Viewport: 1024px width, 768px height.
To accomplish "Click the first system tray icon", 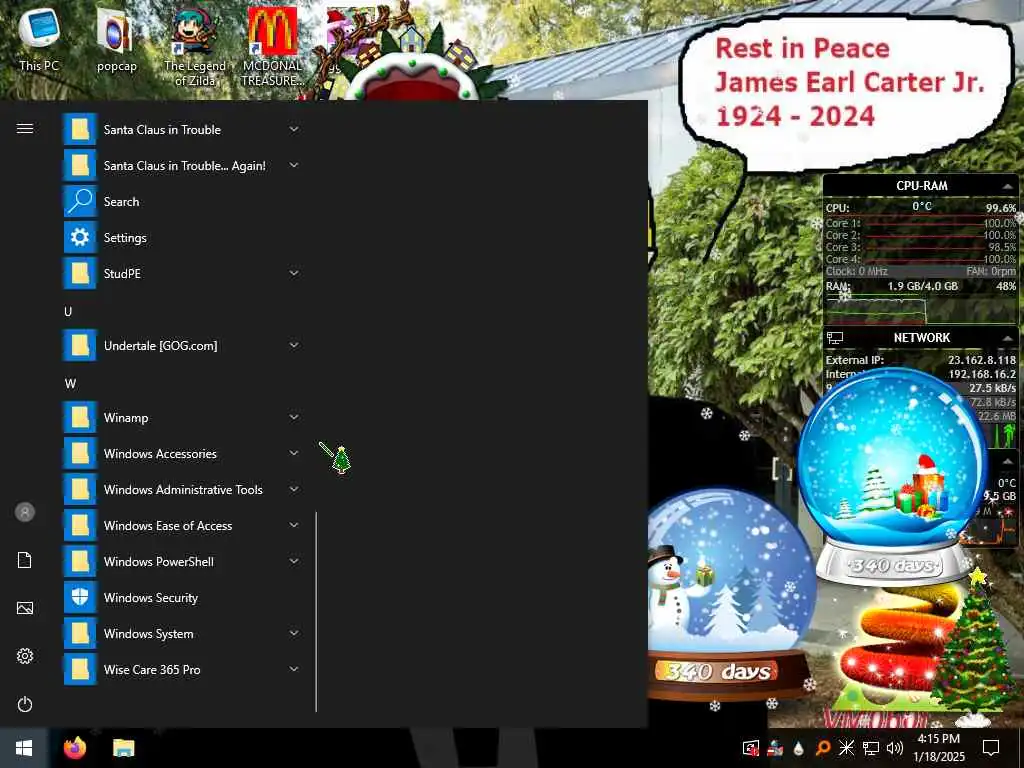I will click(751, 748).
